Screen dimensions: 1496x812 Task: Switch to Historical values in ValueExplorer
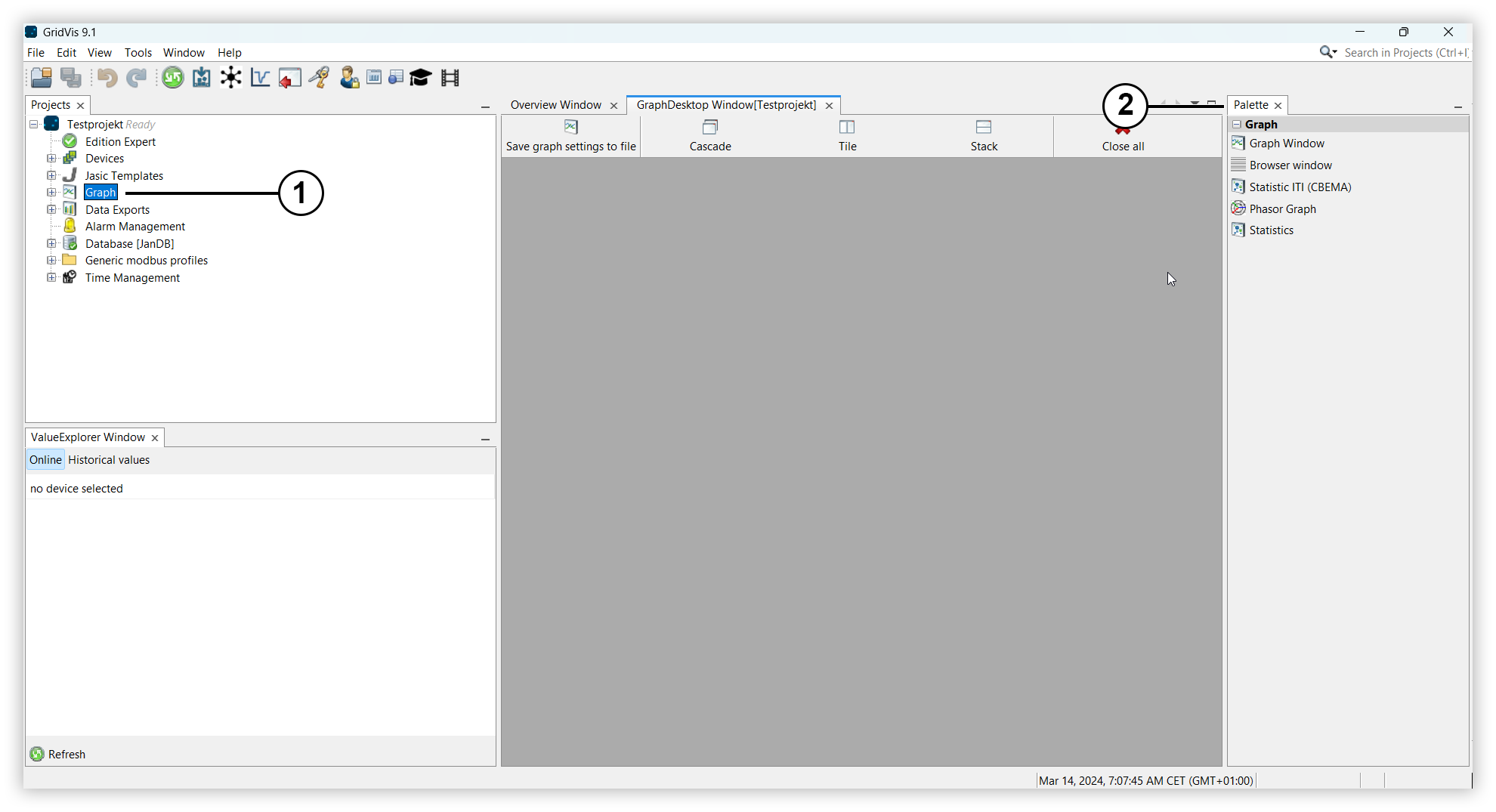[109, 459]
